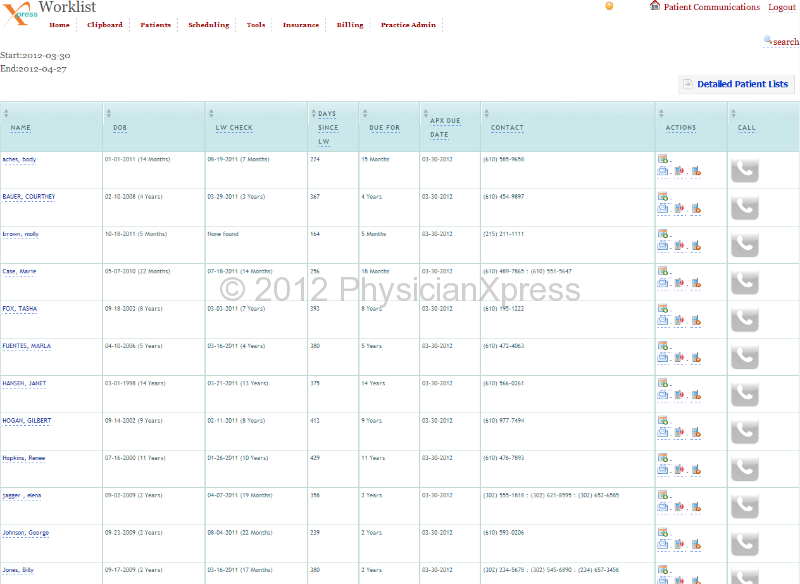Click the Detailed Patient Lists button
Viewport: 800px width, 584px height.
[x=735, y=84]
